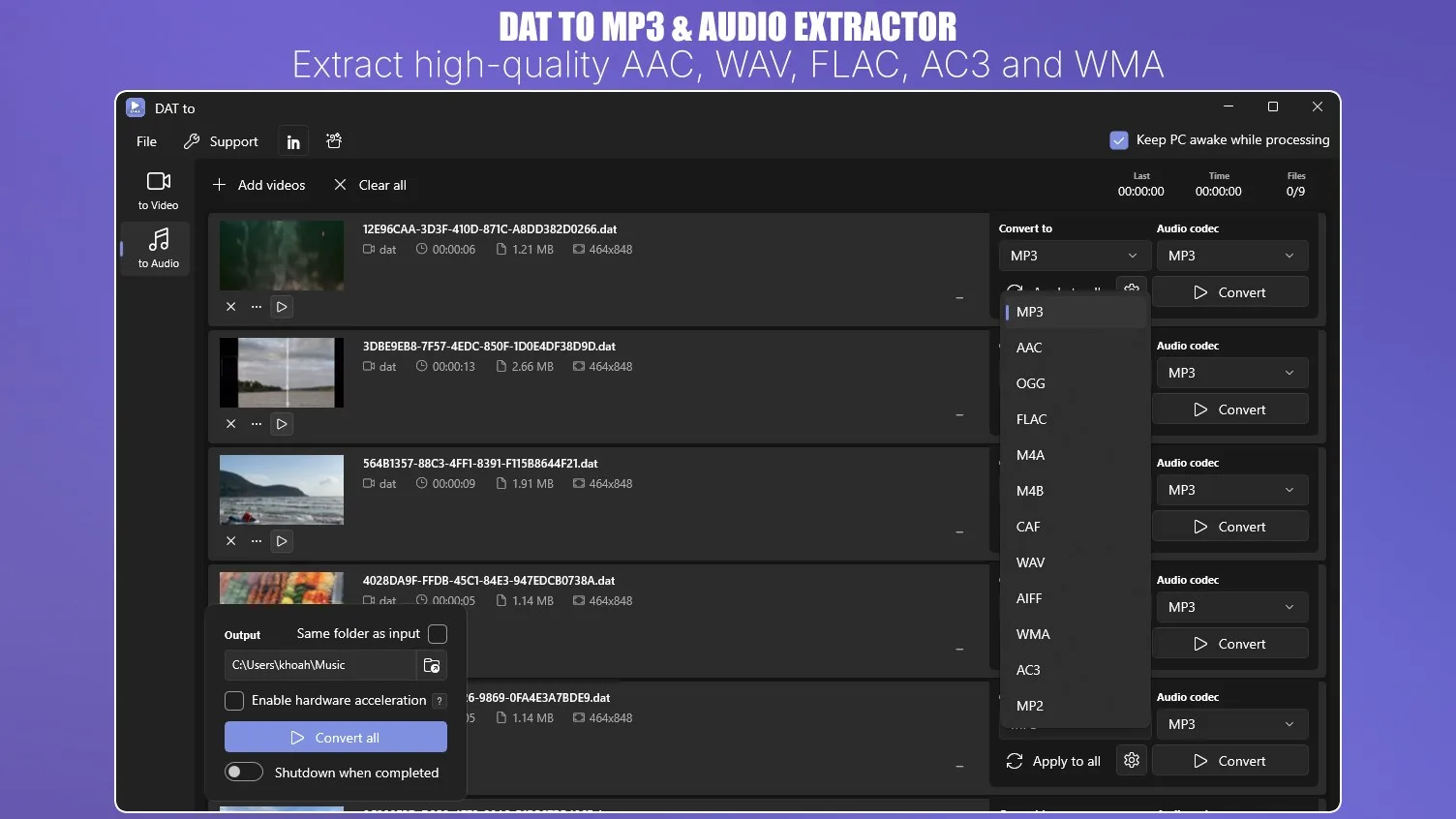Open more options for 12E96CAA file
Image resolution: width=1456 pixels, height=819 pixels.
(x=257, y=307)
